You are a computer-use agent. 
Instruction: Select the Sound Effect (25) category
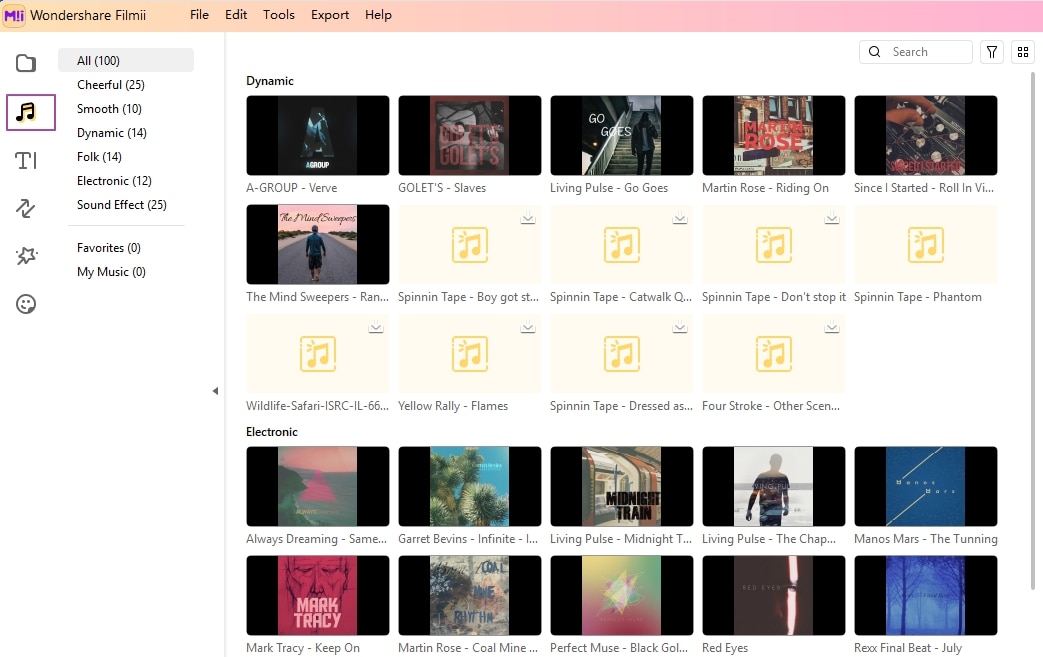(x=122, y=204)
